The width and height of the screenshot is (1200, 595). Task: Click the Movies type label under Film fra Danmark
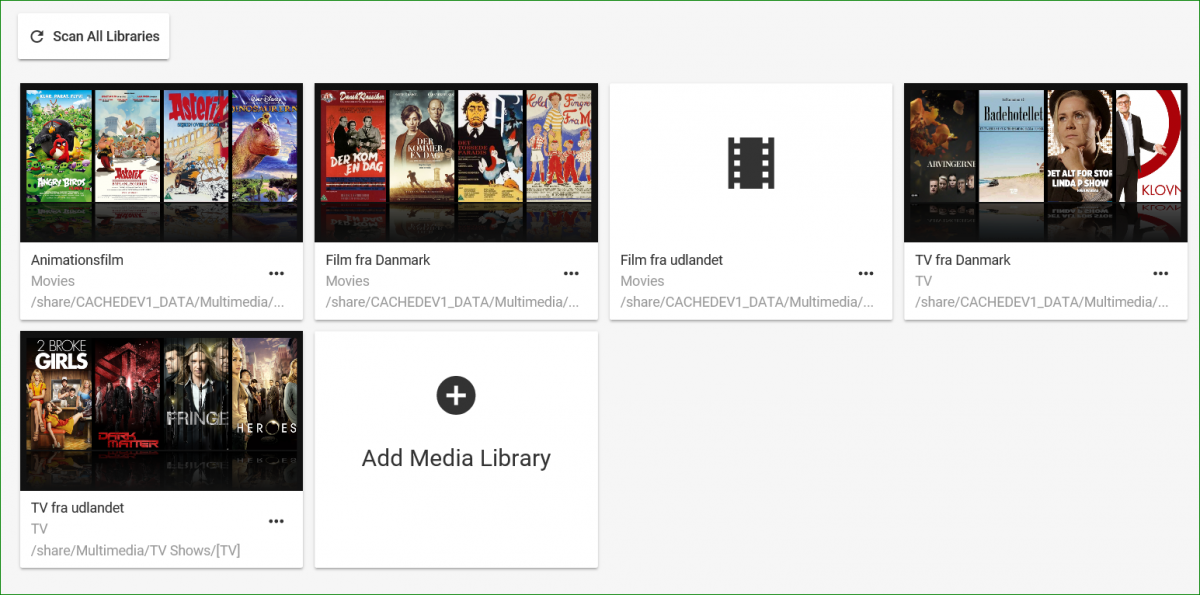click(348, 281)
